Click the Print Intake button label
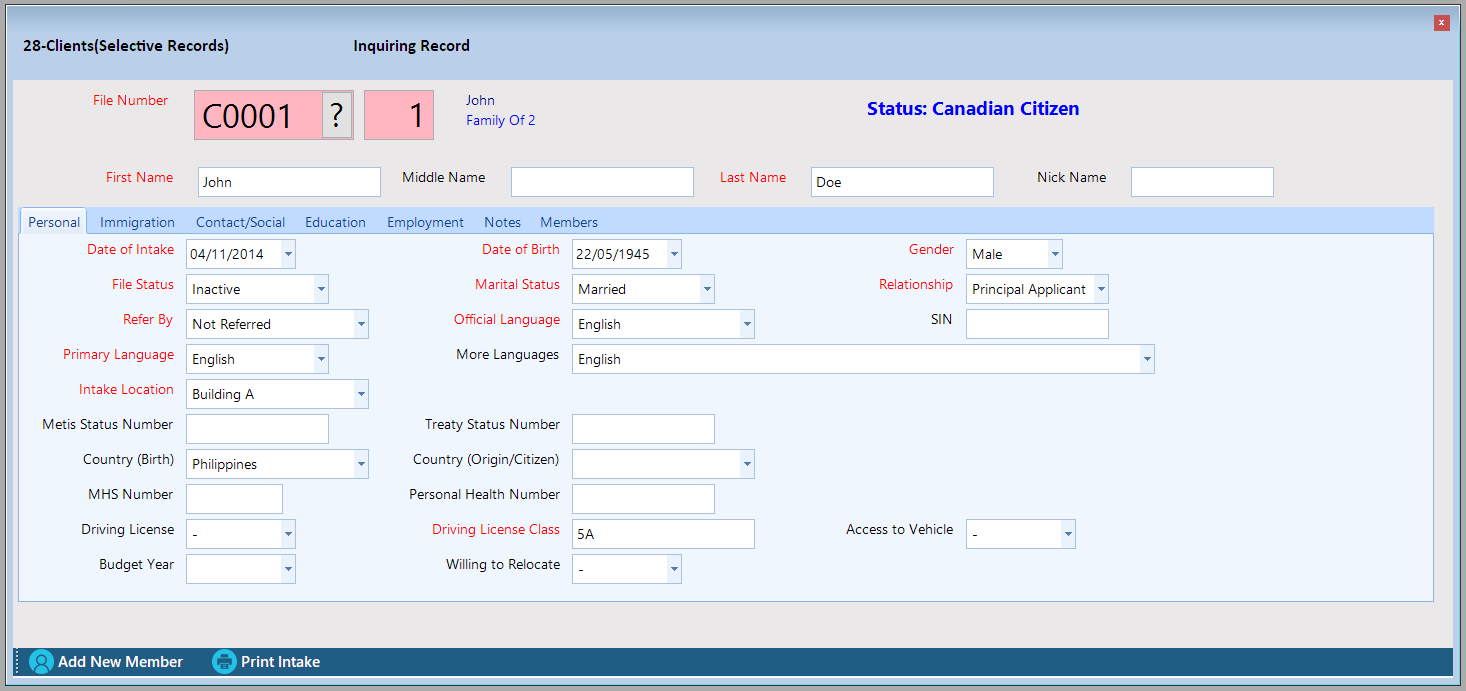Screen dimensions: 1466x691 click(280, 662)
